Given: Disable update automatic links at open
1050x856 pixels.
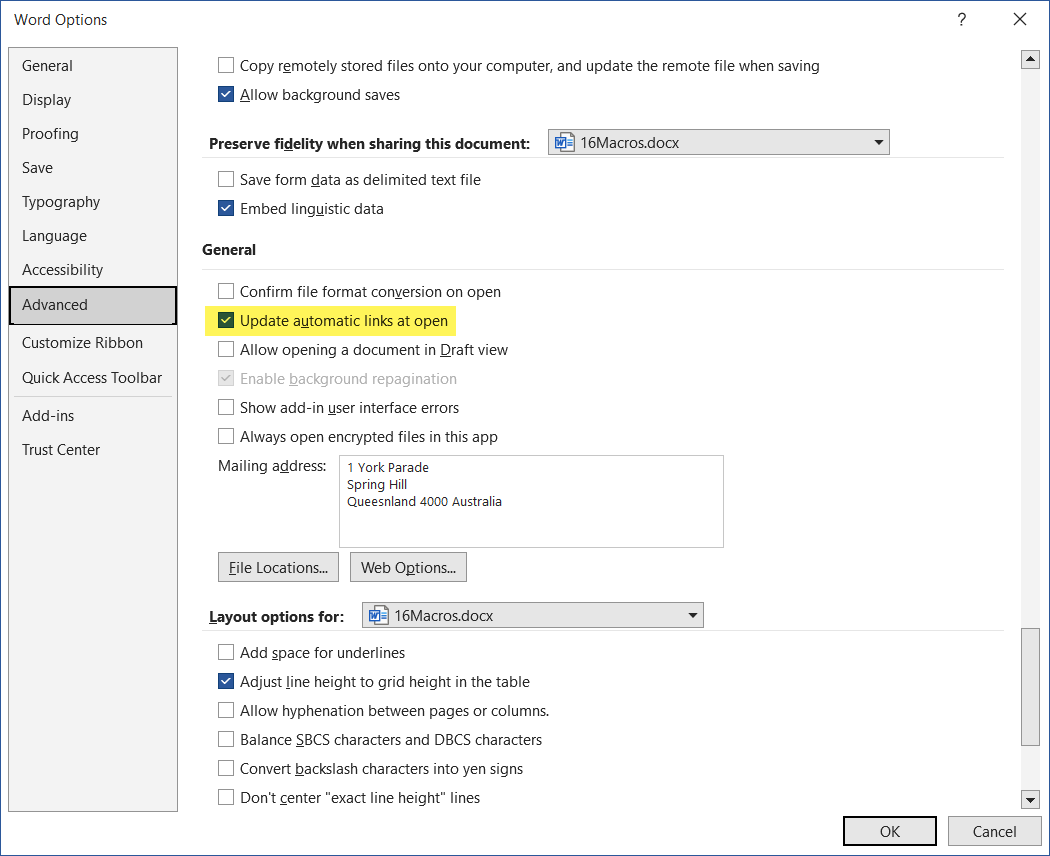Looking at the screenshot, I should tap(226, 320).
